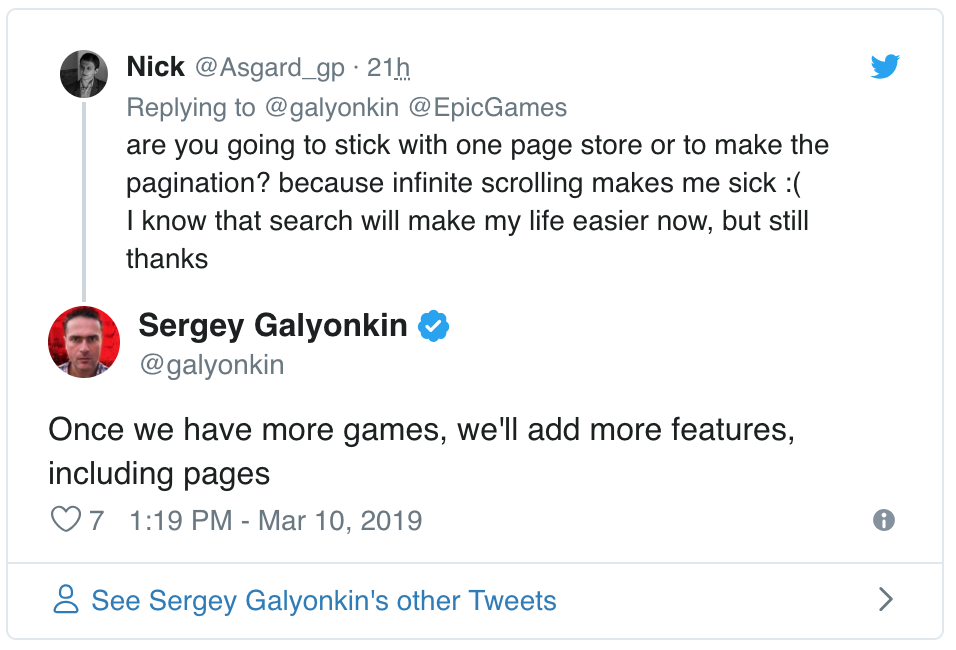Open Sergey Galyonkin's avatar photo
Image resolution: width=956 pixels, height=650 pixels.
[x=84, y=341]
